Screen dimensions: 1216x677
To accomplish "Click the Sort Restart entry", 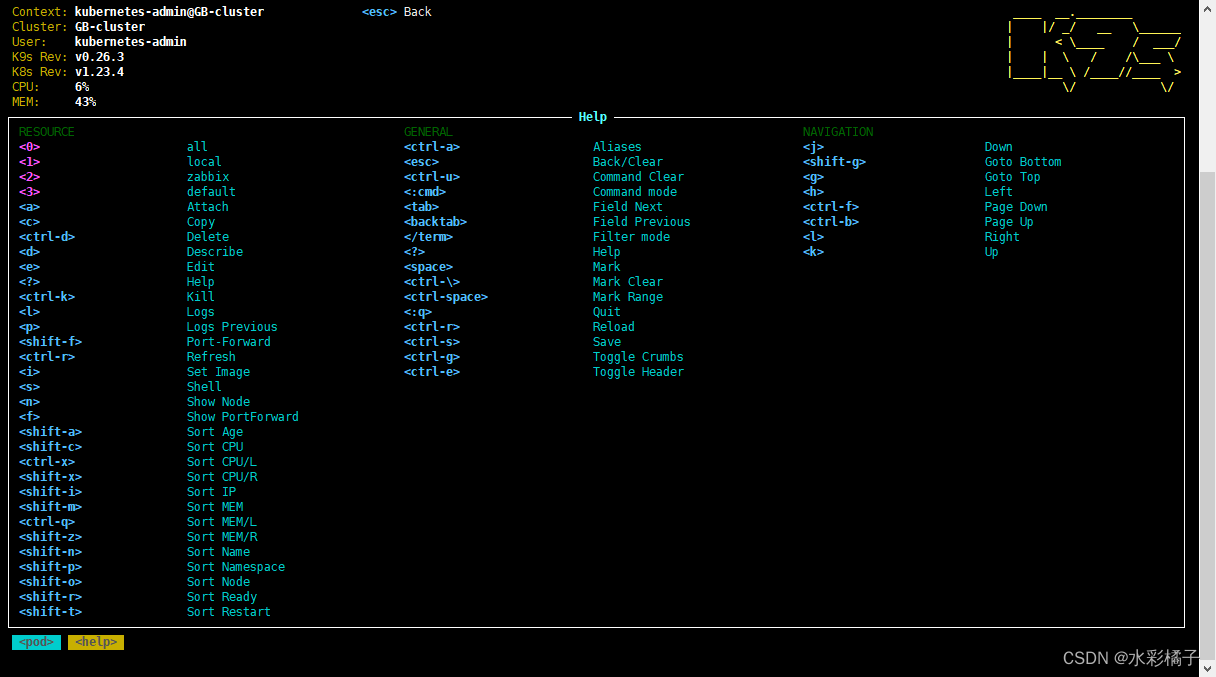I will [x=229, y=612].
